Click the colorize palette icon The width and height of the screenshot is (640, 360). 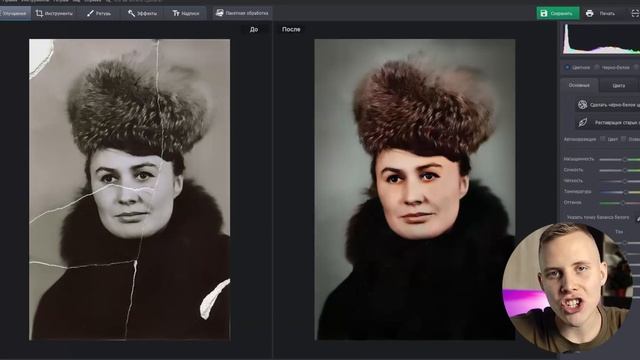[x=582, y=105]
